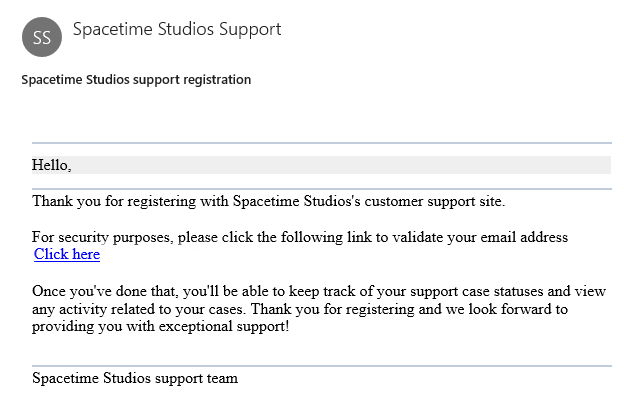Screen dimensions: 624x401
Task: Click the 'For security purposes' sentence
Action: pyautogui.click(x=300, y=237)
